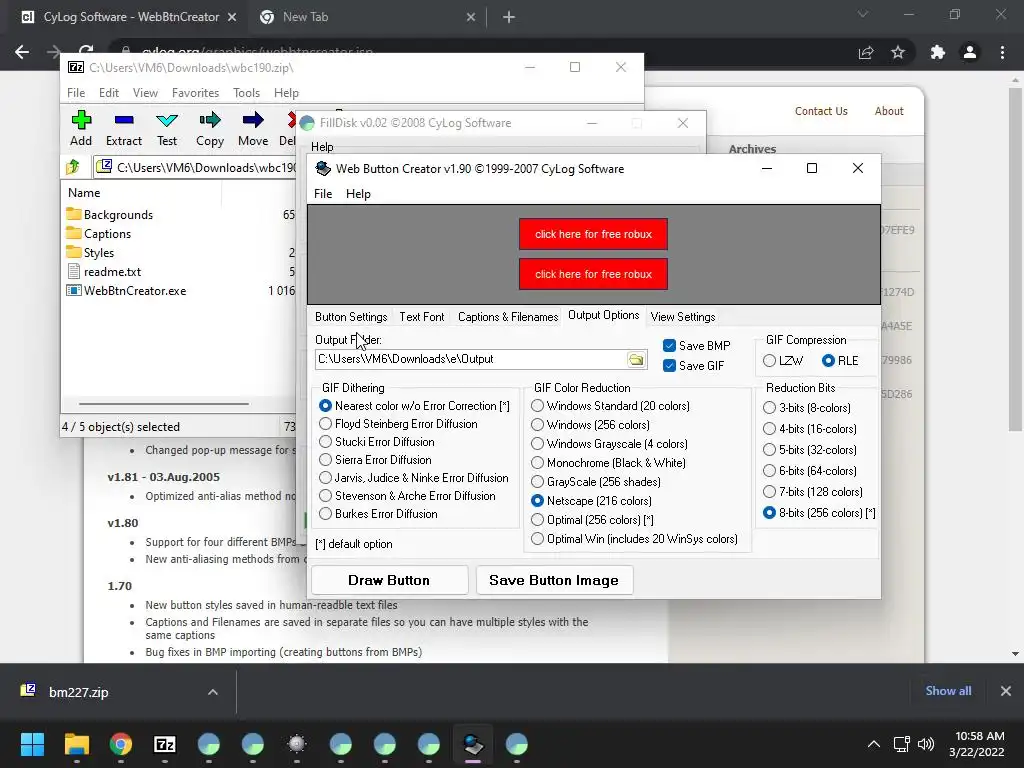Select 4-bits (16-colors) reduction
1024x768 pixels.
point(769,428)
